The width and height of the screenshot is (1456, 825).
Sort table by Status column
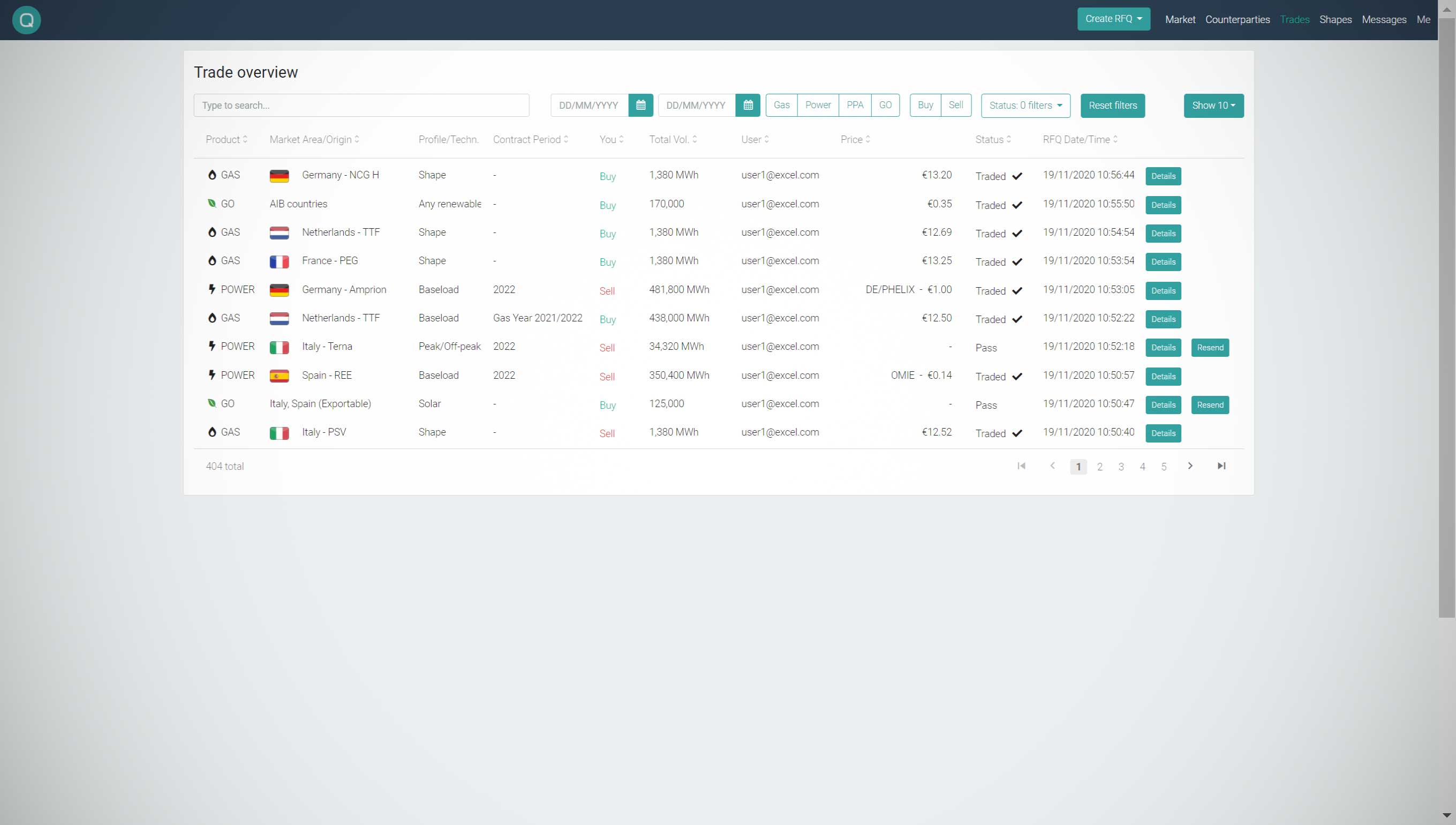[x=993, y=140]
